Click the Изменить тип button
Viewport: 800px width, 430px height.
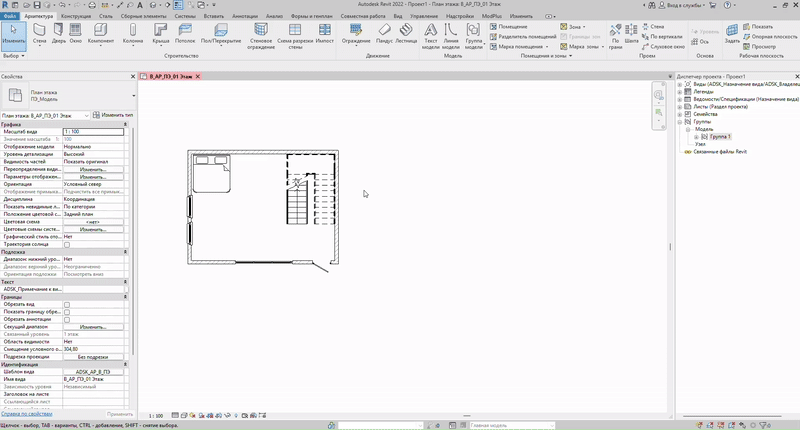point(112,116)
